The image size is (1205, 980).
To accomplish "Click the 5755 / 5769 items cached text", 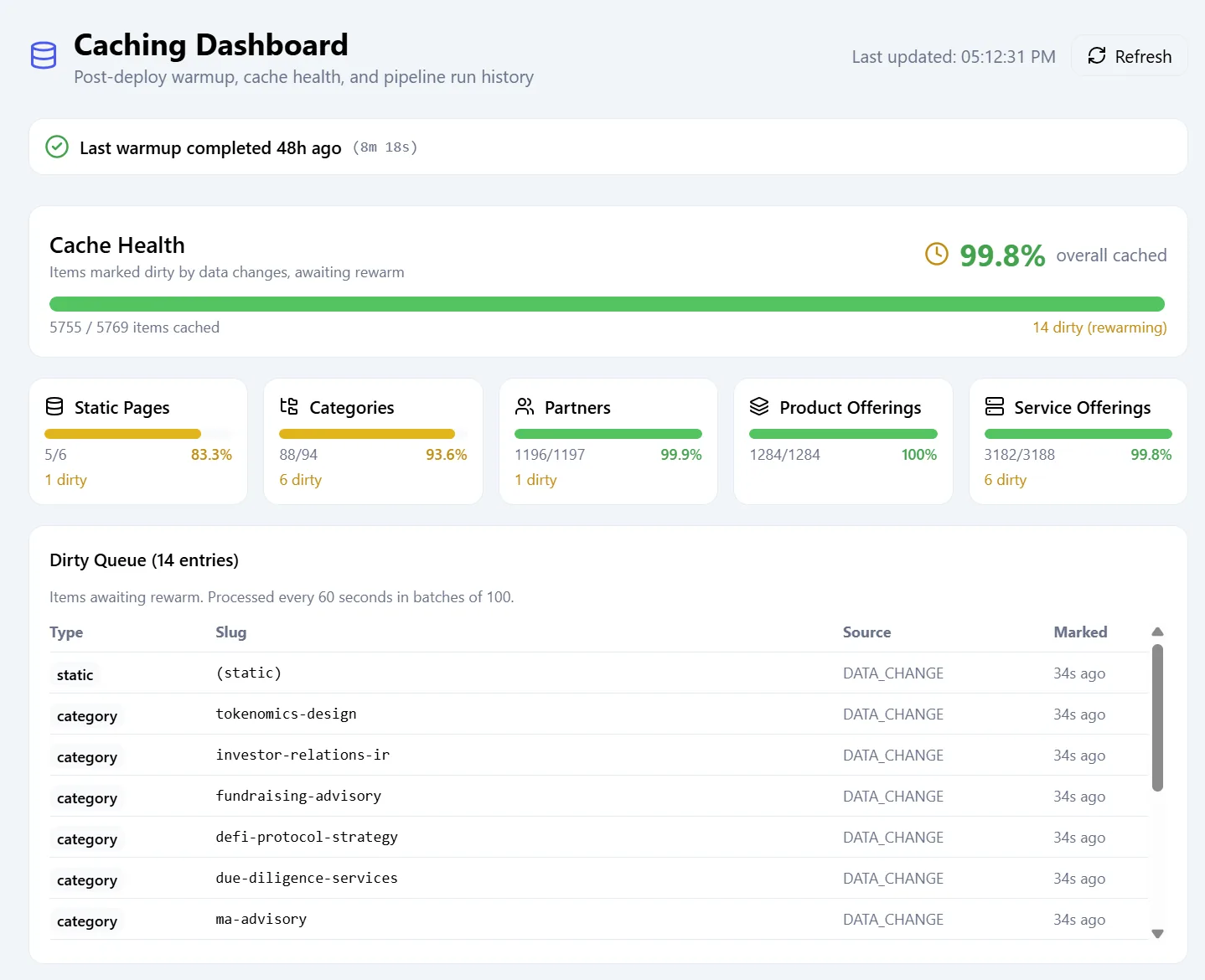I will pos(134,328).
